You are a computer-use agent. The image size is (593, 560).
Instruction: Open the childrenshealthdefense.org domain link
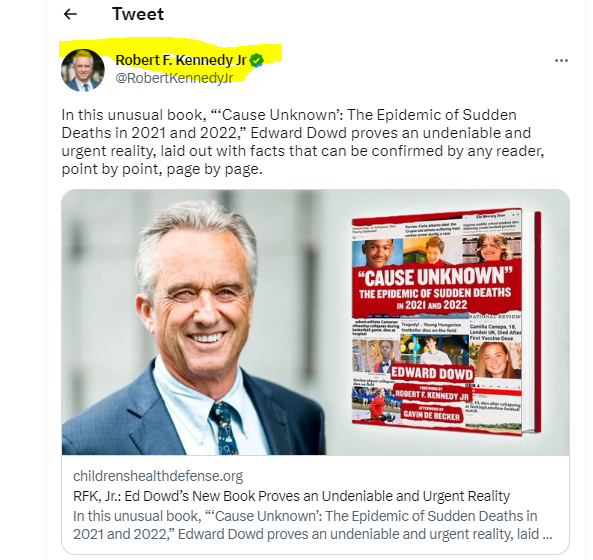point(158,476)
